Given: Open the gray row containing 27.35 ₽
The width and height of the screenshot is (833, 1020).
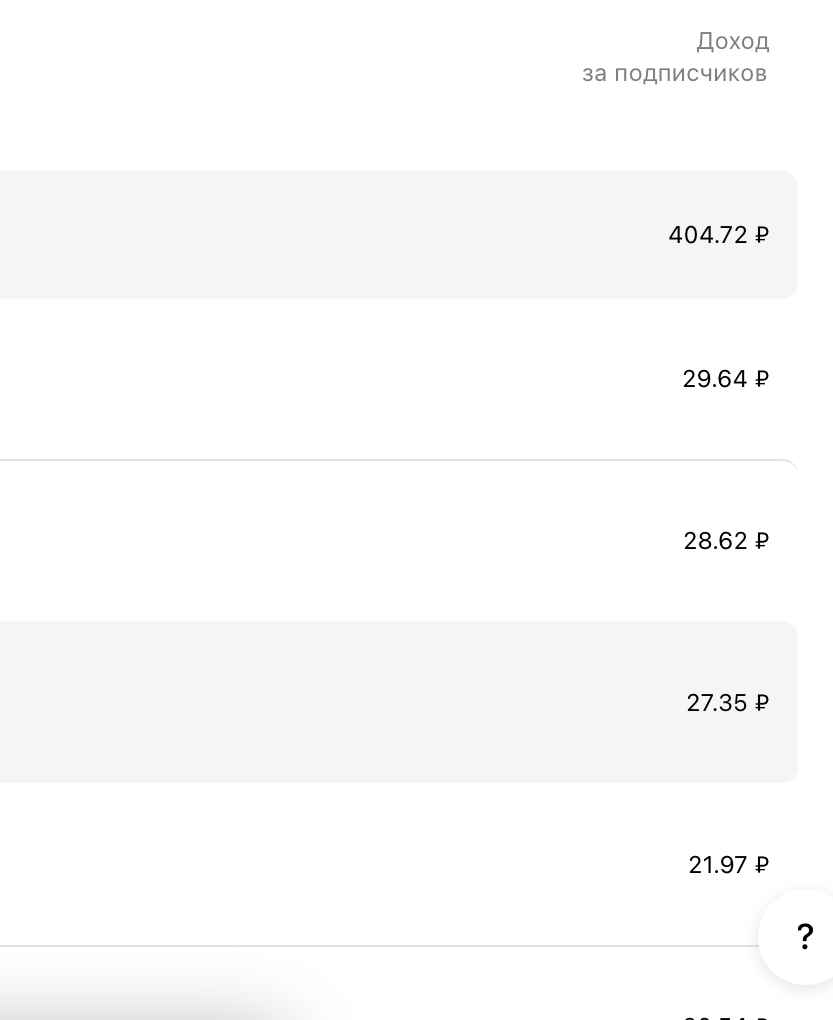Looking at the screenshot, I should pos(399,702).
